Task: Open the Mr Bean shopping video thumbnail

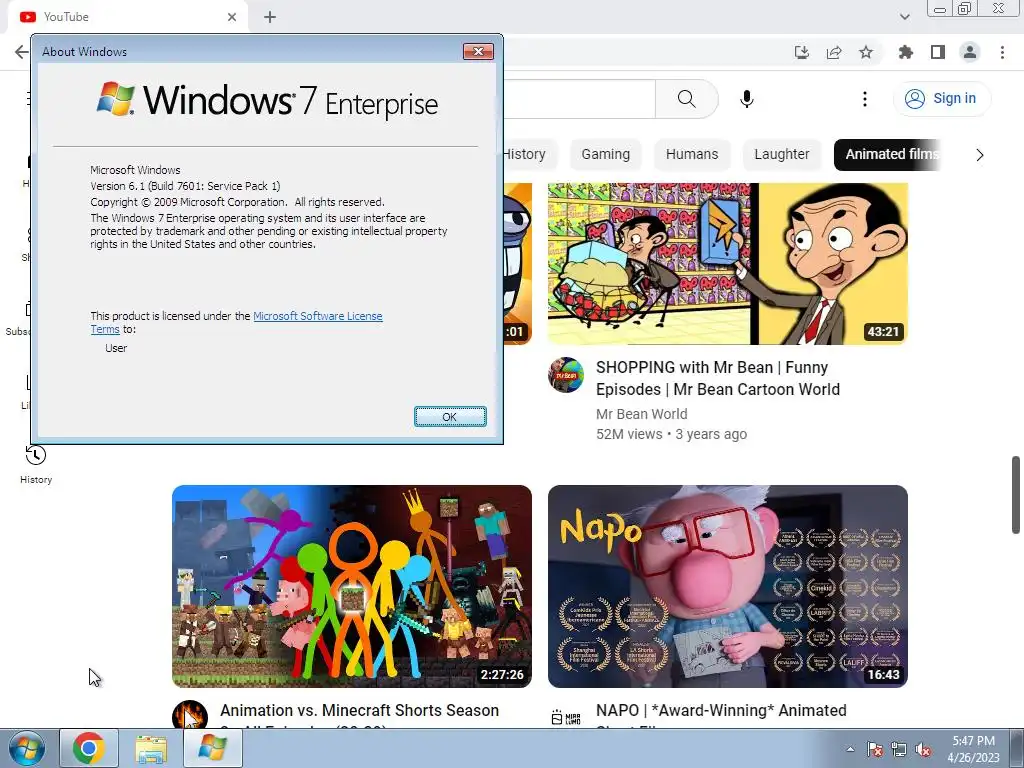Action: coord(728,263)
